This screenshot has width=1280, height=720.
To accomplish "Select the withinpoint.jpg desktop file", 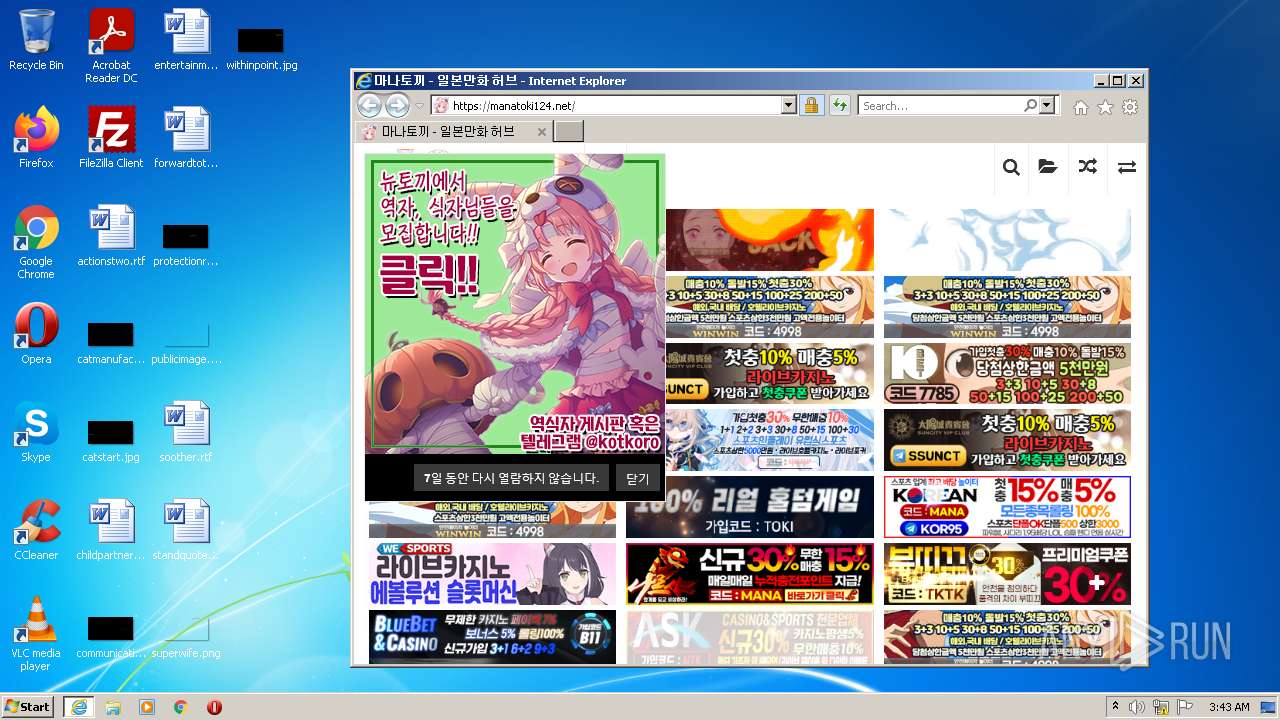I will point(261,49).
